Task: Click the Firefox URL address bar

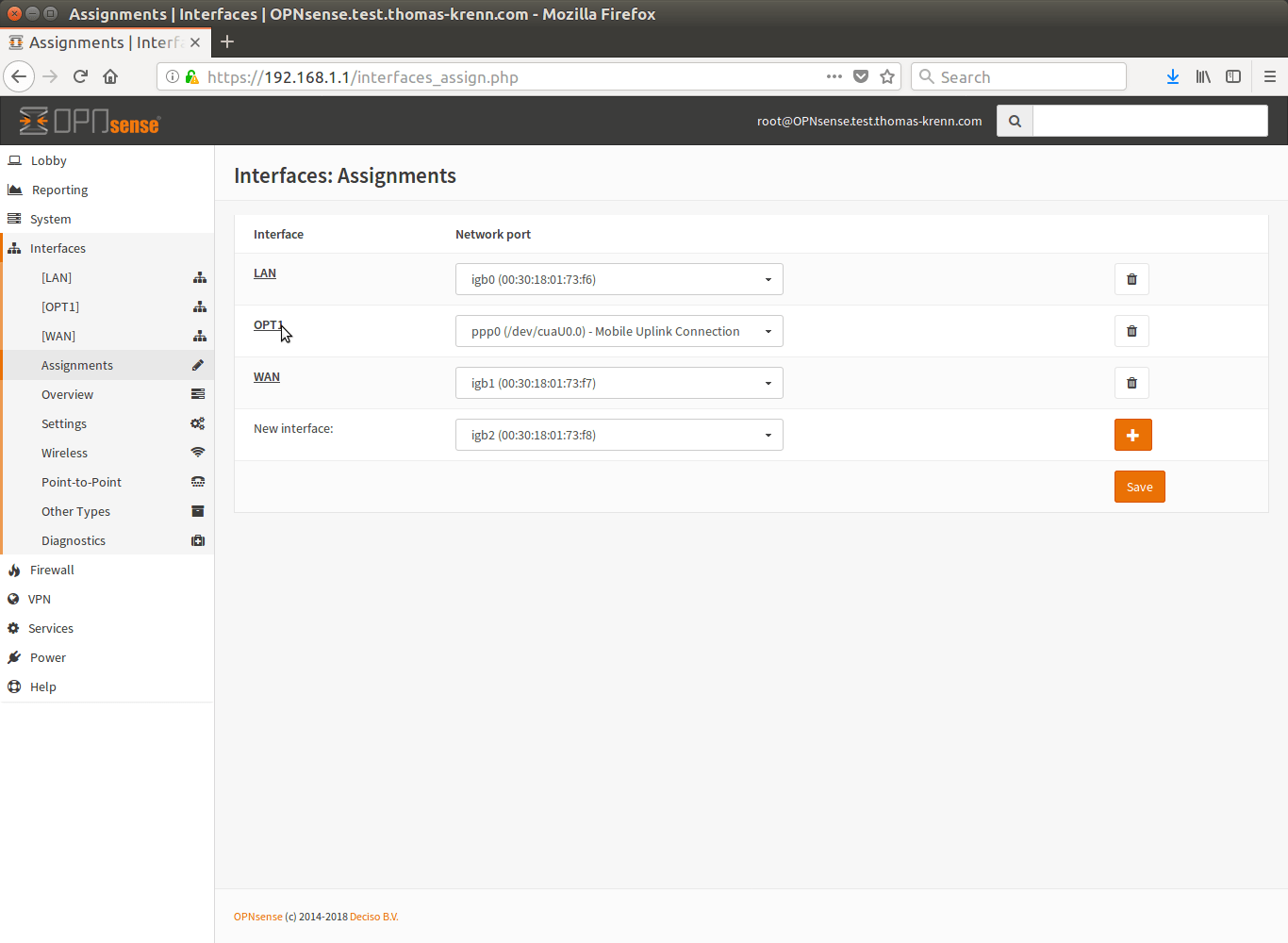Action: click(x=509, y=77)
